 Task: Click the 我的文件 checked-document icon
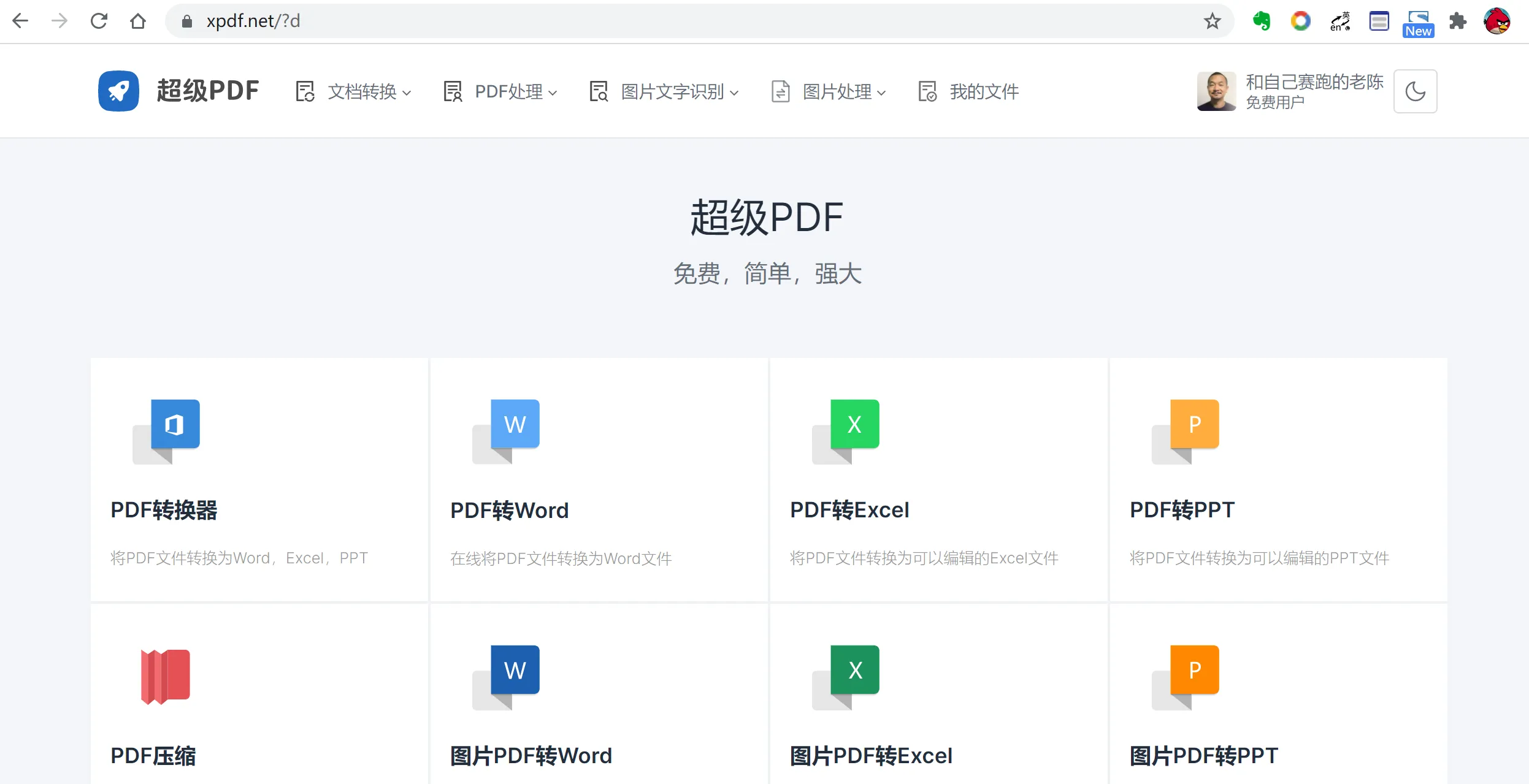pos(927,91)
